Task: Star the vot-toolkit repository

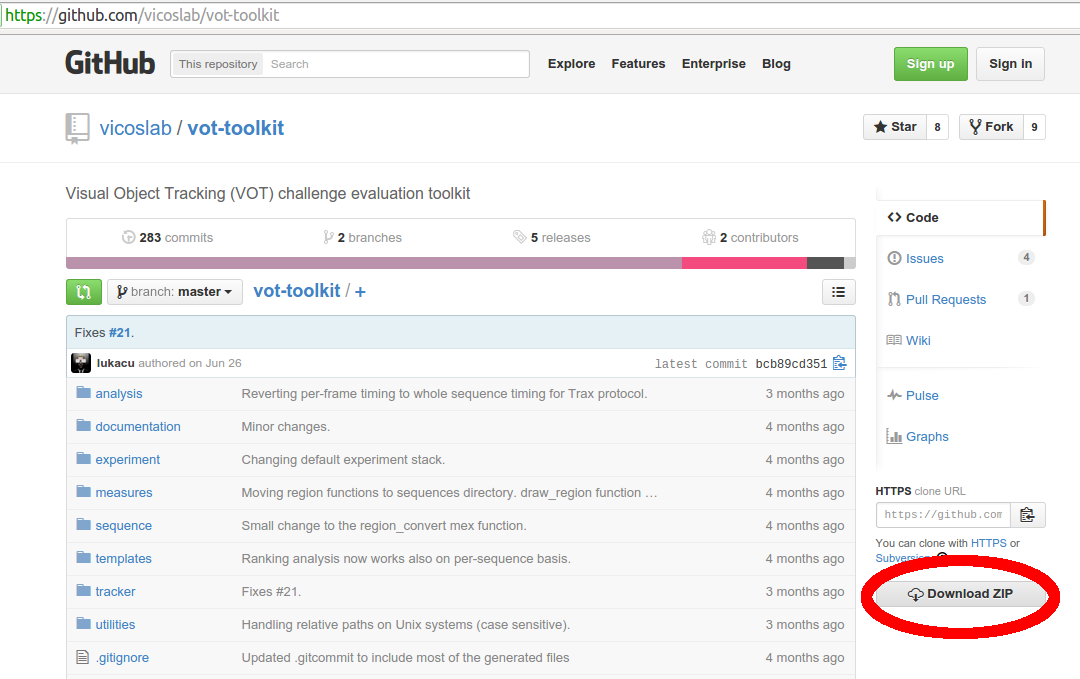Action: coord(895,127)
